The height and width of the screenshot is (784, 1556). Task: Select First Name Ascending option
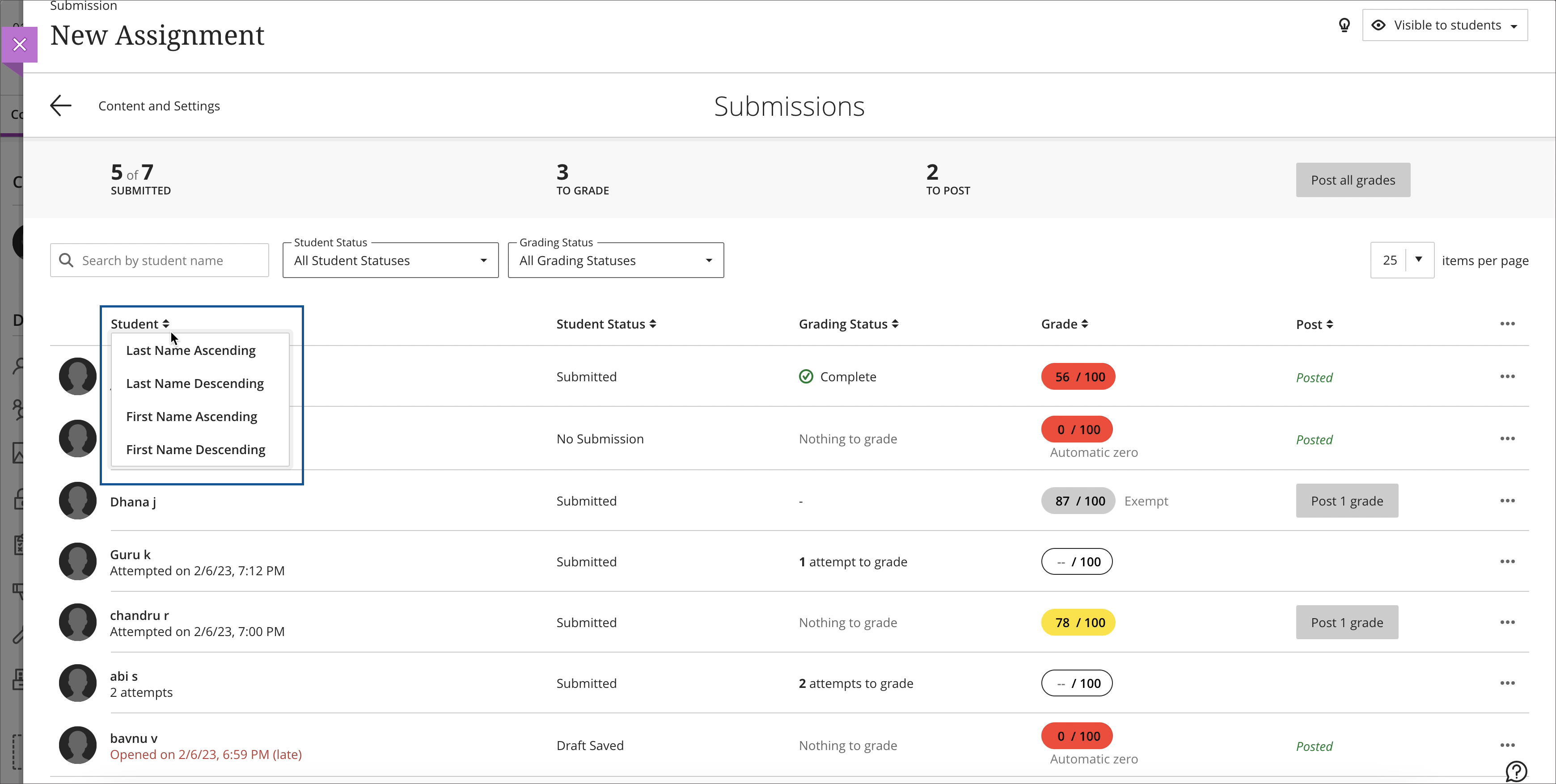click(x=191, y=417)
